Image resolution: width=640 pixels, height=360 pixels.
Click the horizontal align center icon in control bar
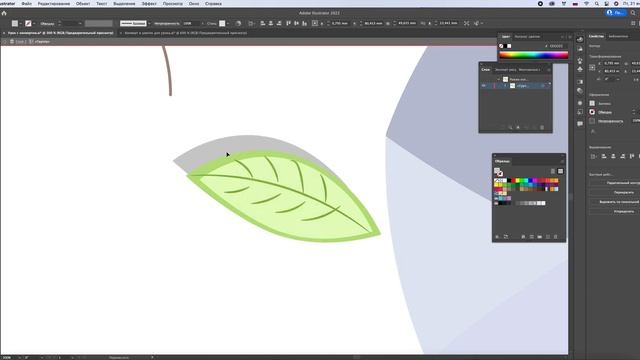click(271, 23)
